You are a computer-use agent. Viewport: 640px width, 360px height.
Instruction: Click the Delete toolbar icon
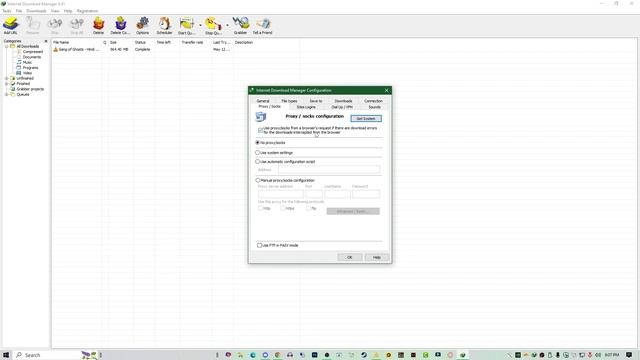pyautogui.click(x=98, y=25)
